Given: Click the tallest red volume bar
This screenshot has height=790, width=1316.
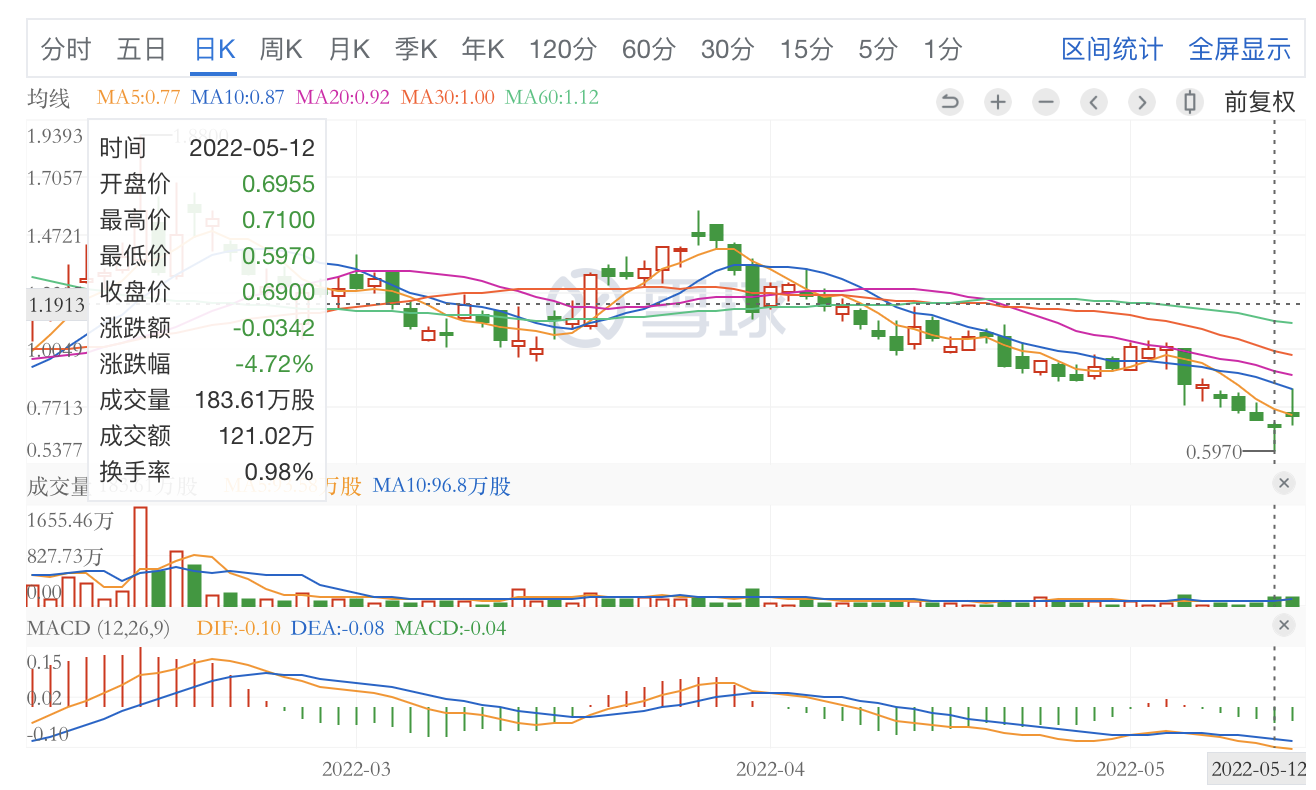Looking at the screenshot, I should click(x=140, y=556).
